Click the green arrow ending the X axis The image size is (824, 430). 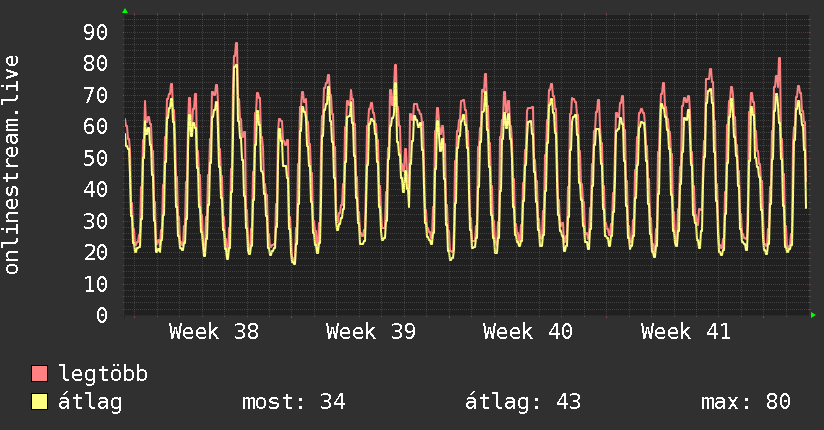pos(813,315)
